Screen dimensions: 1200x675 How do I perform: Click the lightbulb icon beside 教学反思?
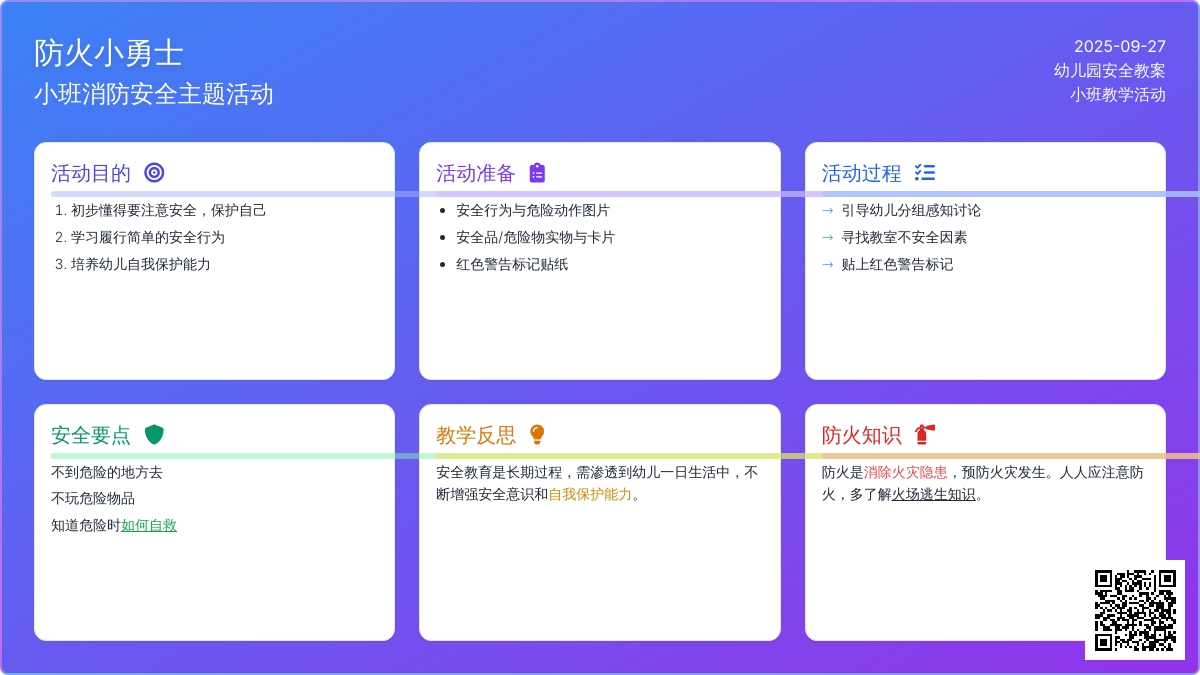point(538,435)
